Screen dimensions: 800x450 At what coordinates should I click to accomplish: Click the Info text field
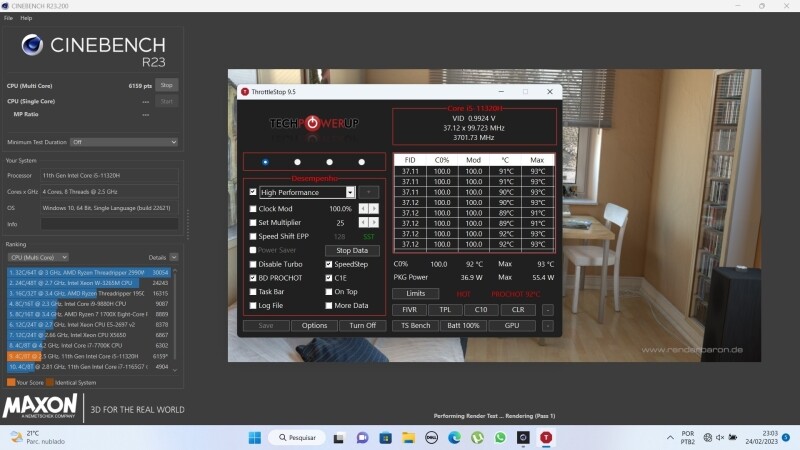coord(110,224)
